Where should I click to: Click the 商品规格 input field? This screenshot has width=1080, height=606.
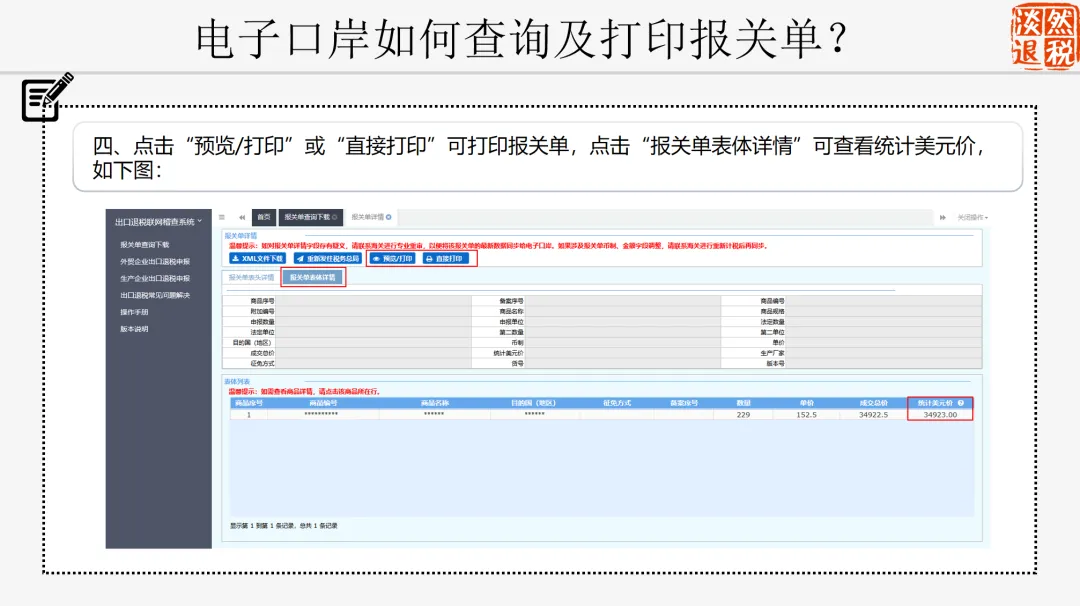tap(884, 311)
